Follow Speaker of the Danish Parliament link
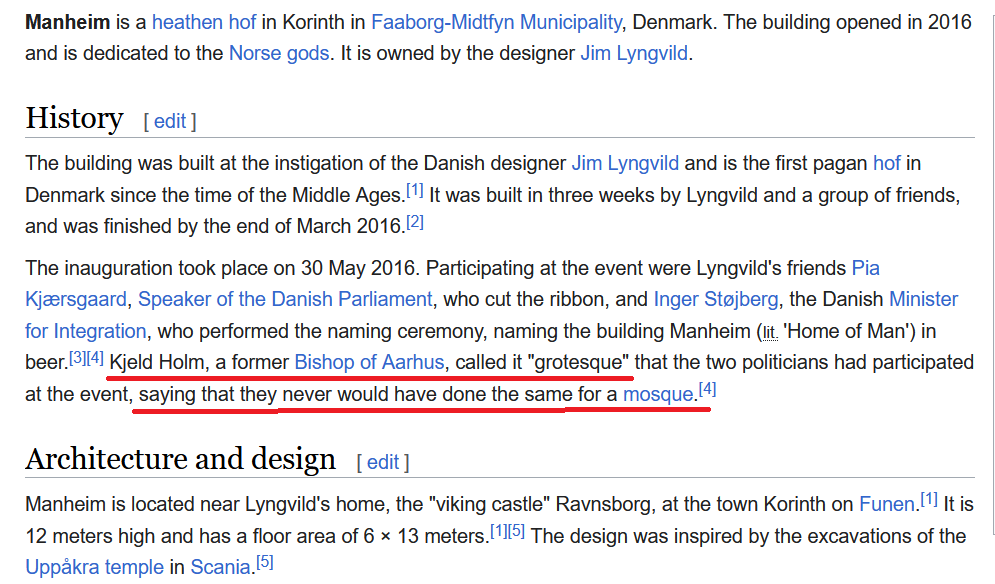The height and width of the screenshot is (584, 995). point(285,299)
